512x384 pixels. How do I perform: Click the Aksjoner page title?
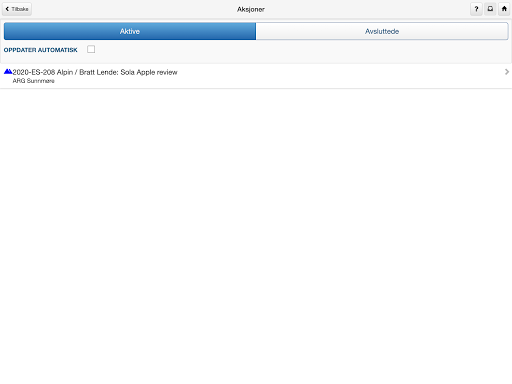[x=251, y=9]
